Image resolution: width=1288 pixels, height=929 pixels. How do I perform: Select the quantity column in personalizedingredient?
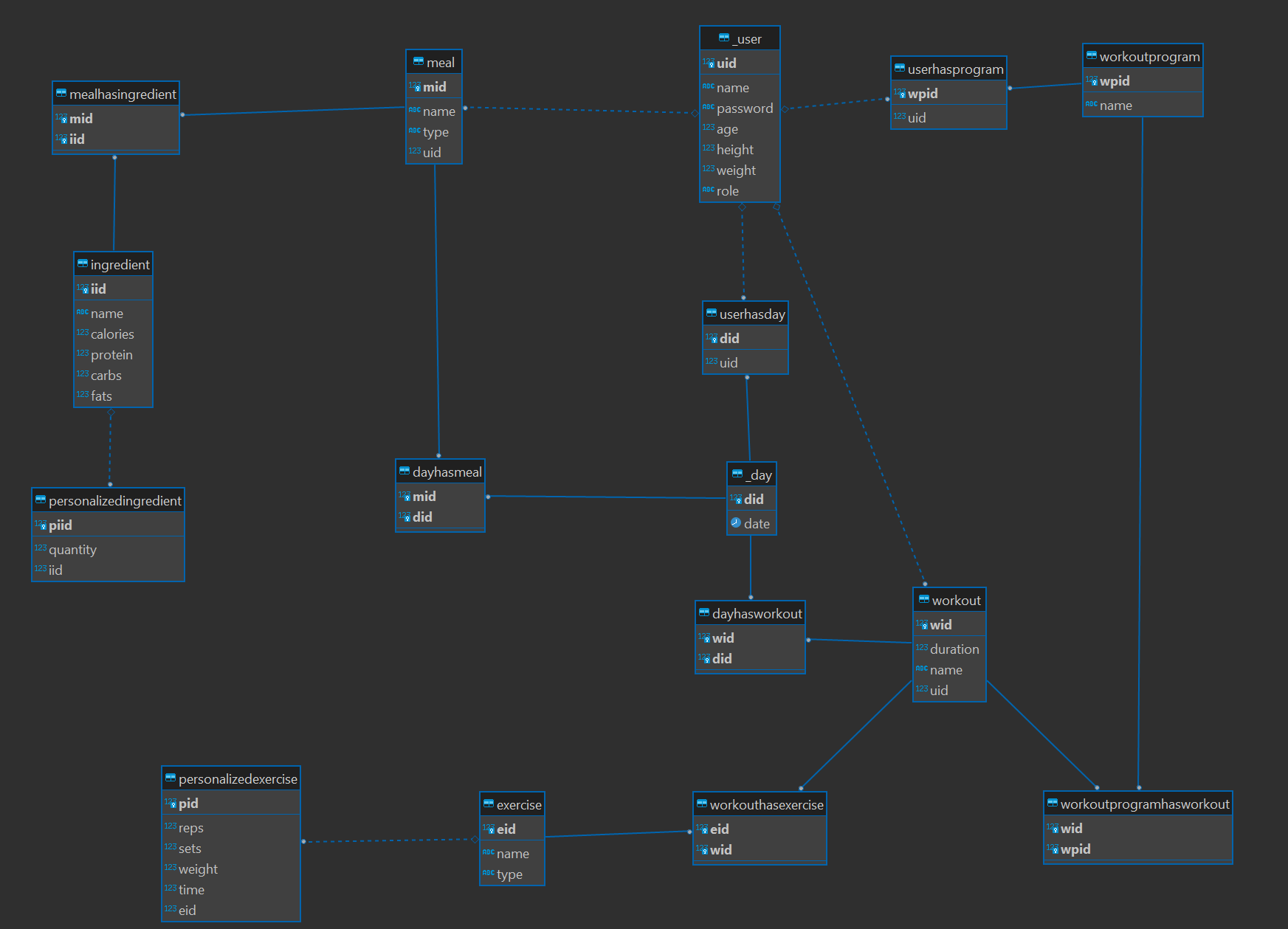tap(72, 550)
